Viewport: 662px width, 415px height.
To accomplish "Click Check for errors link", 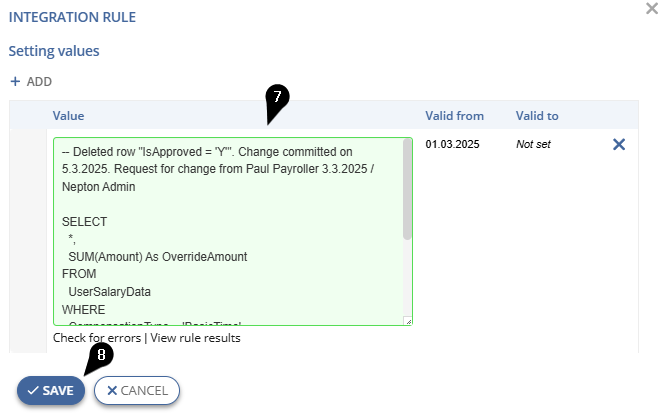I will tap(97, 338).
